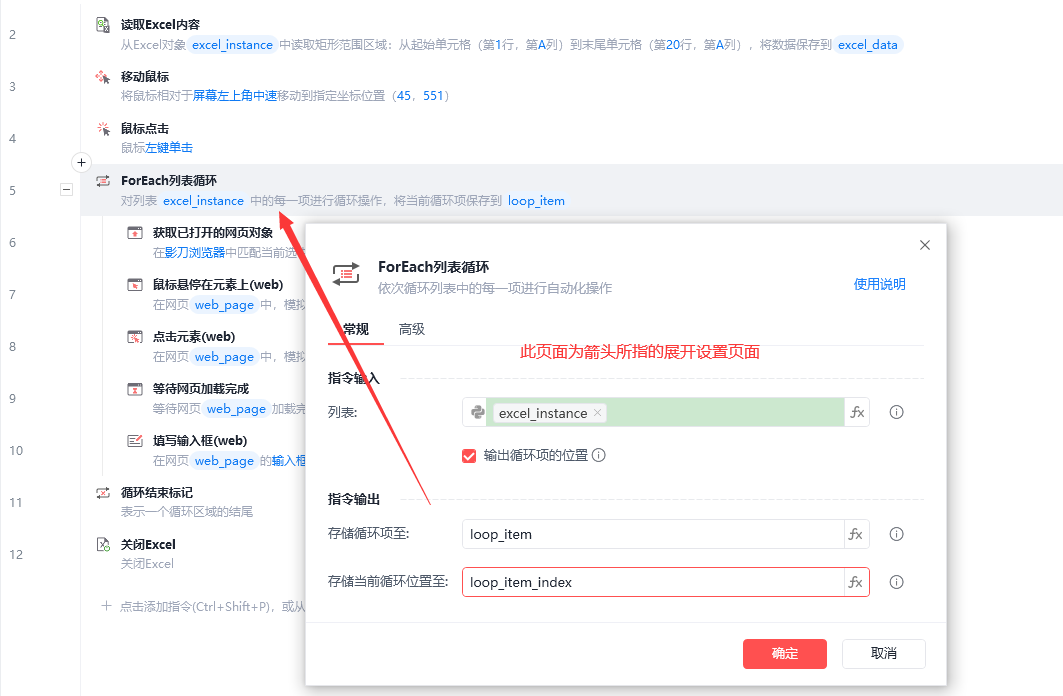This screenshot has height=696, width=1063.
Task: Click the 移动鼠标 step icon
Action: coord(103,77)
